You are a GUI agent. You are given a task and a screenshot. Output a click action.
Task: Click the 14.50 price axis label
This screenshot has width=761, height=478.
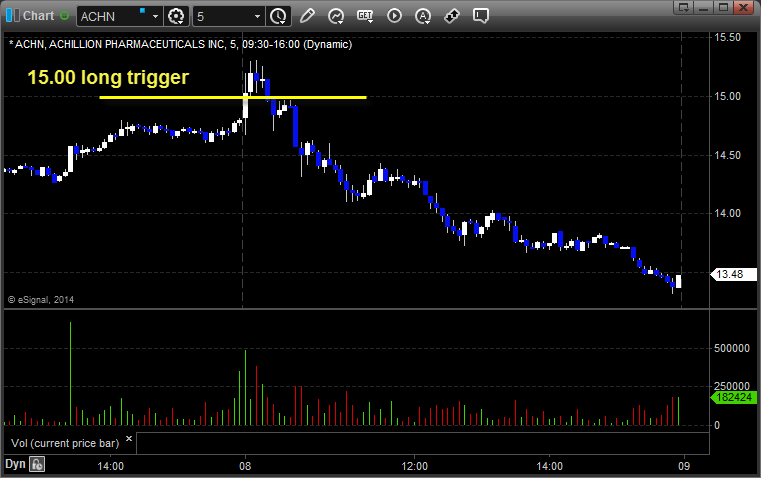tap(728, 155)
